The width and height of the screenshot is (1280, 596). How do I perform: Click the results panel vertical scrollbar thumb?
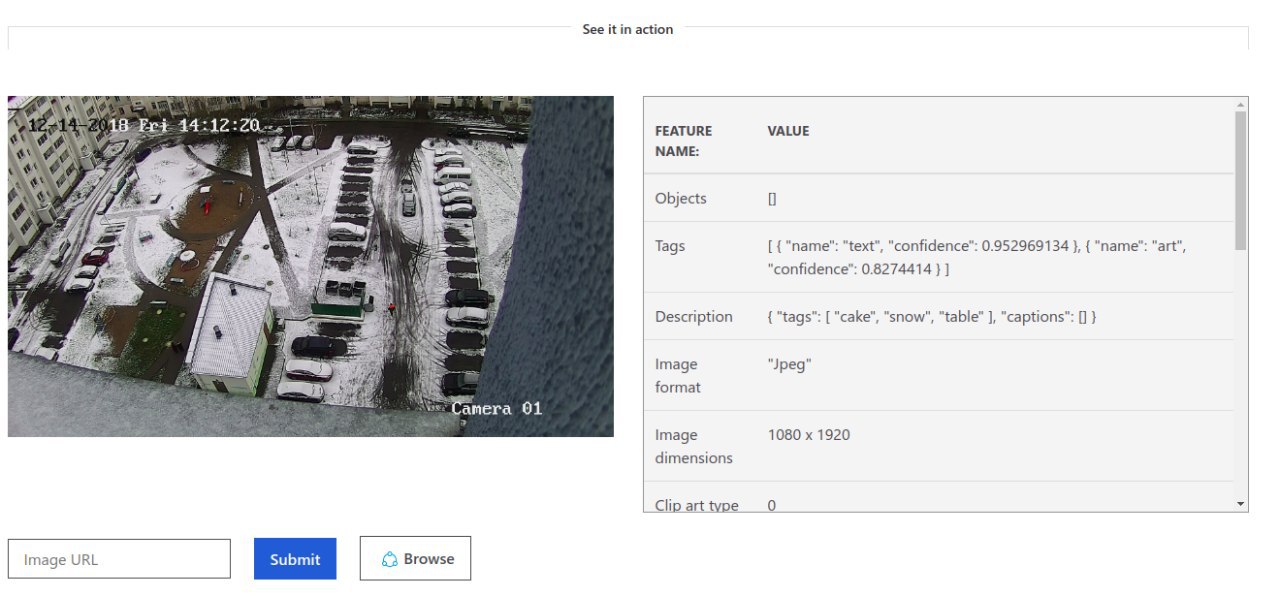(1241, 180)
